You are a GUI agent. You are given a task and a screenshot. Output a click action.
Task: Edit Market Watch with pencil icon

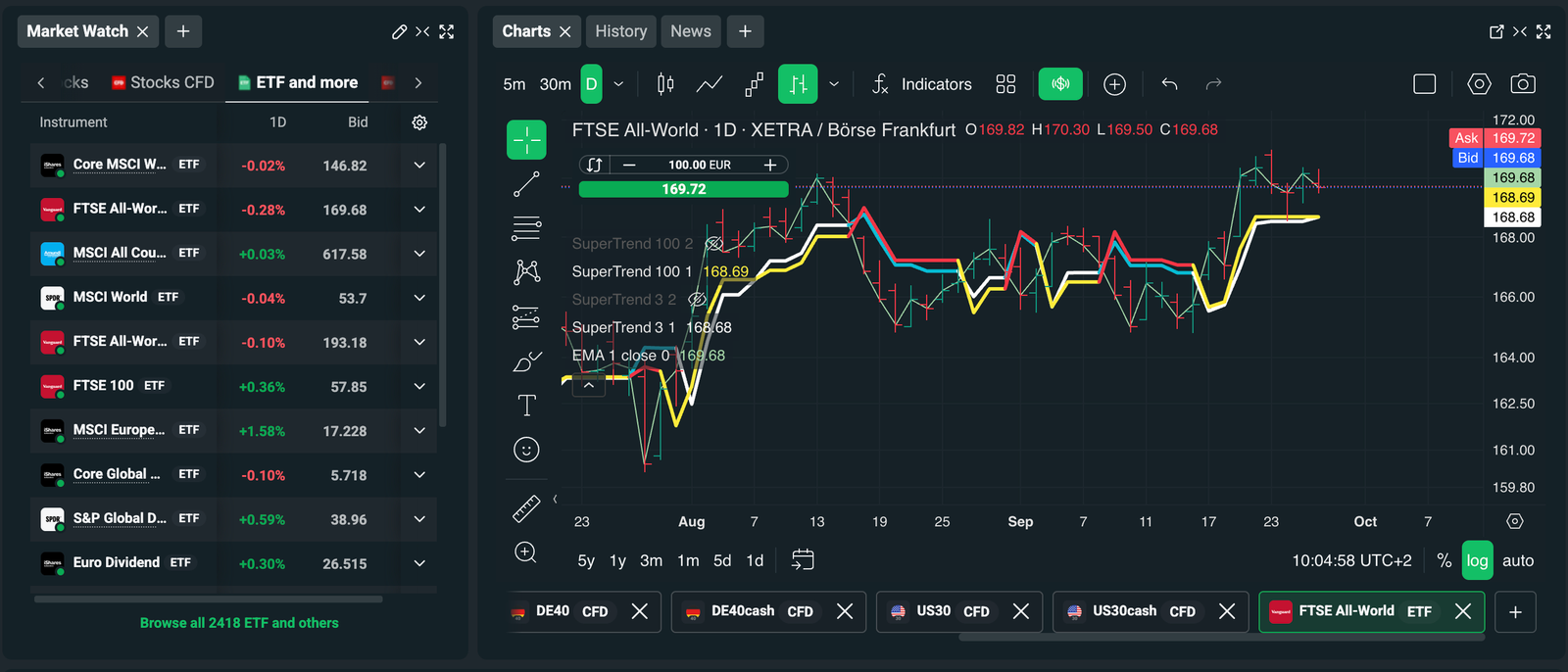point(399,31)
